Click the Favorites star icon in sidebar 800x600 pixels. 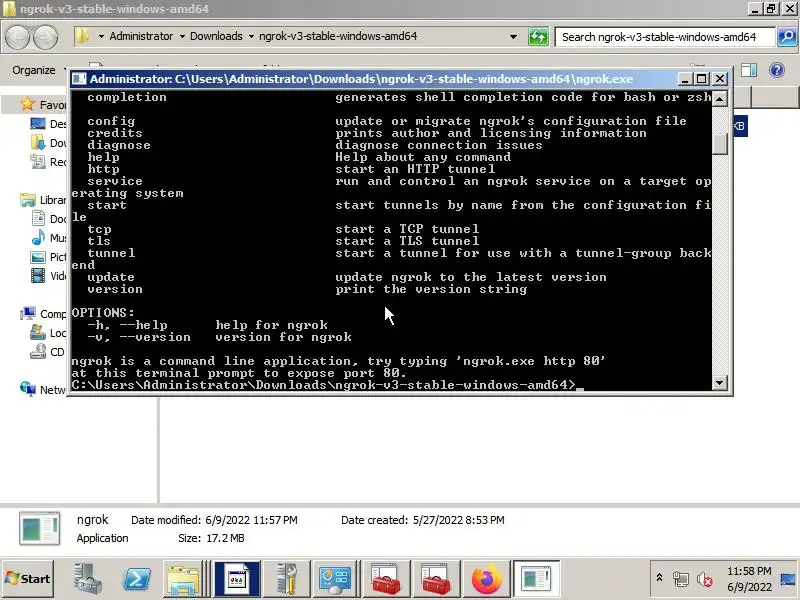click(x=28, y=105)
